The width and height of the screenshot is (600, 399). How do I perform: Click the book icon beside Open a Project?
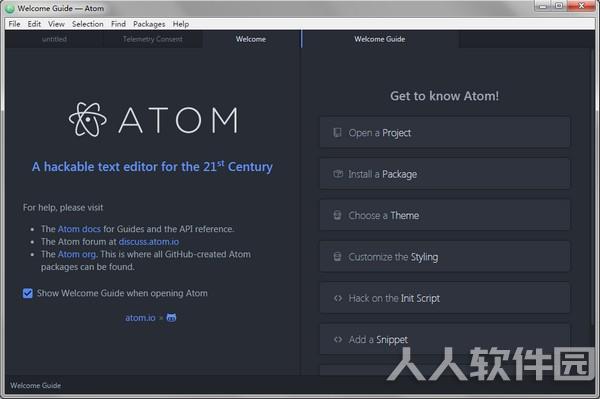click(x=337, y=133)
